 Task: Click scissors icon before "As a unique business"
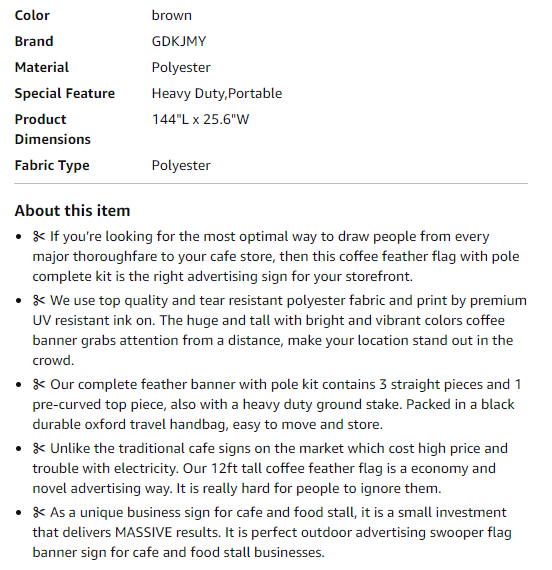[39, 513]
